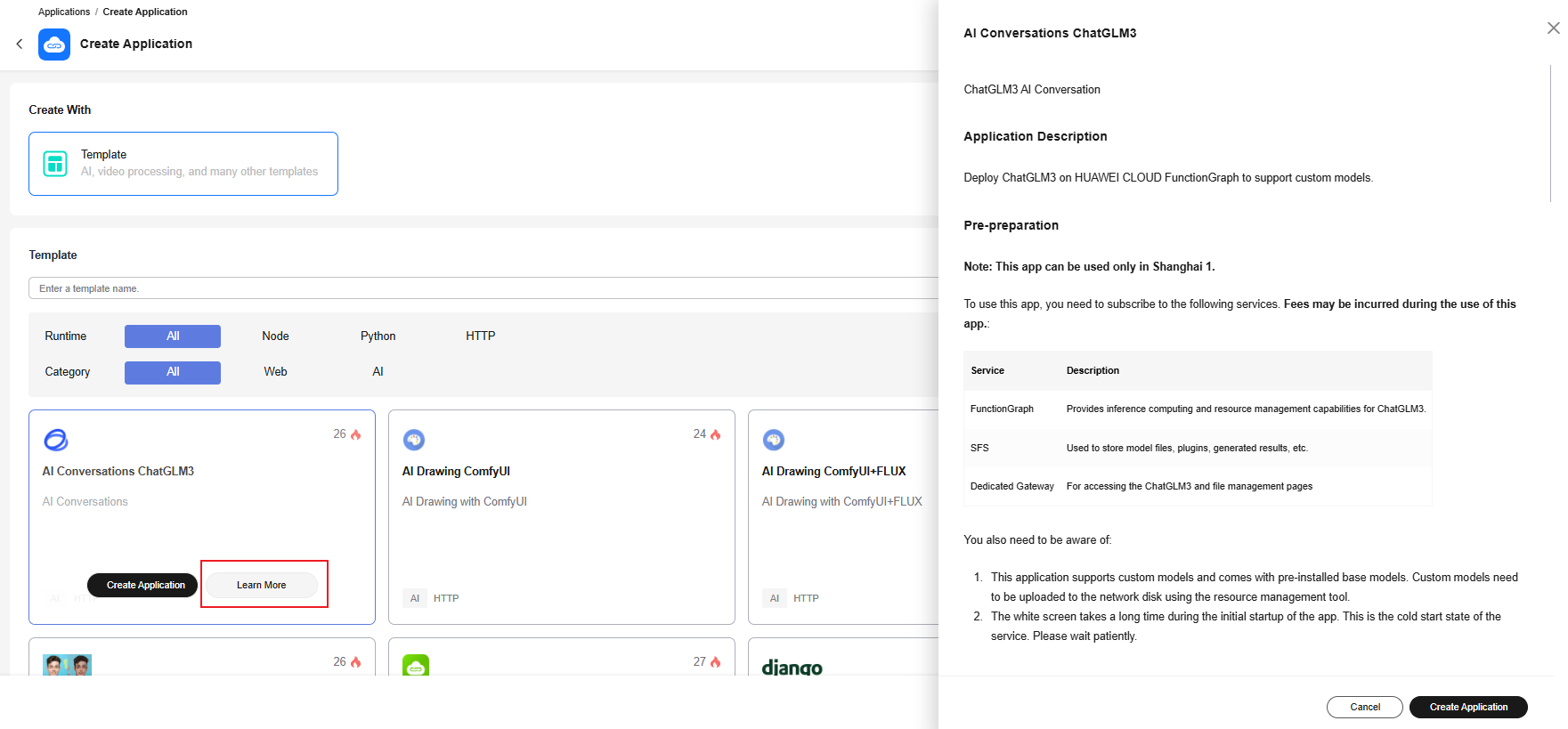Close the ChatGLM3 details panel
This screenshot has height=729, width=1568.
pyautogui.click(x=1553, y=28)
